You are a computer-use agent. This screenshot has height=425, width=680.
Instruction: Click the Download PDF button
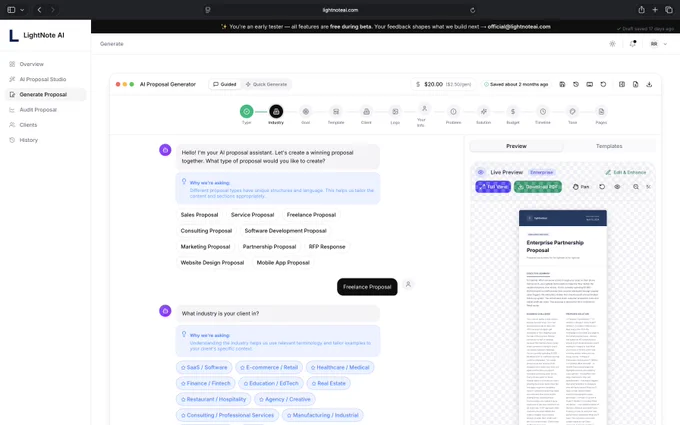(x=538, y=186)
